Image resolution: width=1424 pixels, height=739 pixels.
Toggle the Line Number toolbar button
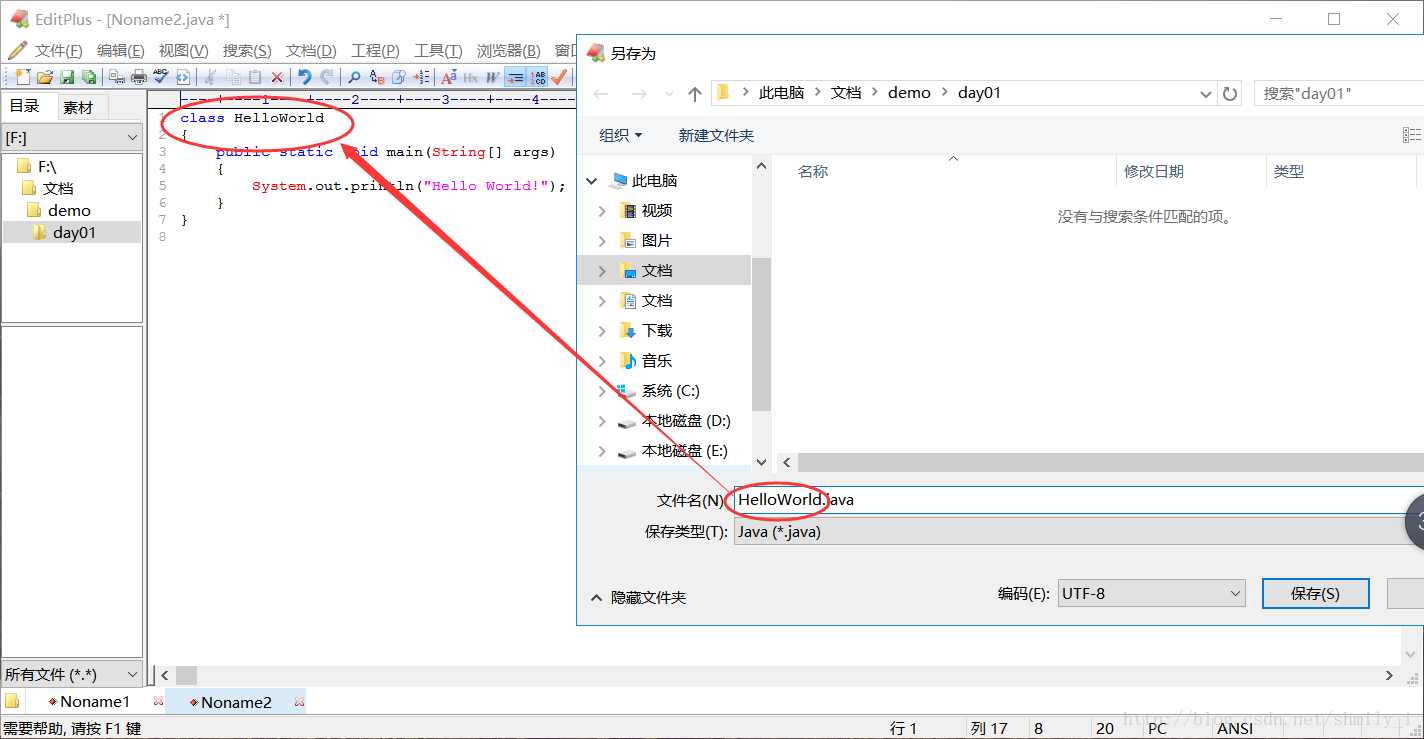tap(537, 77)
